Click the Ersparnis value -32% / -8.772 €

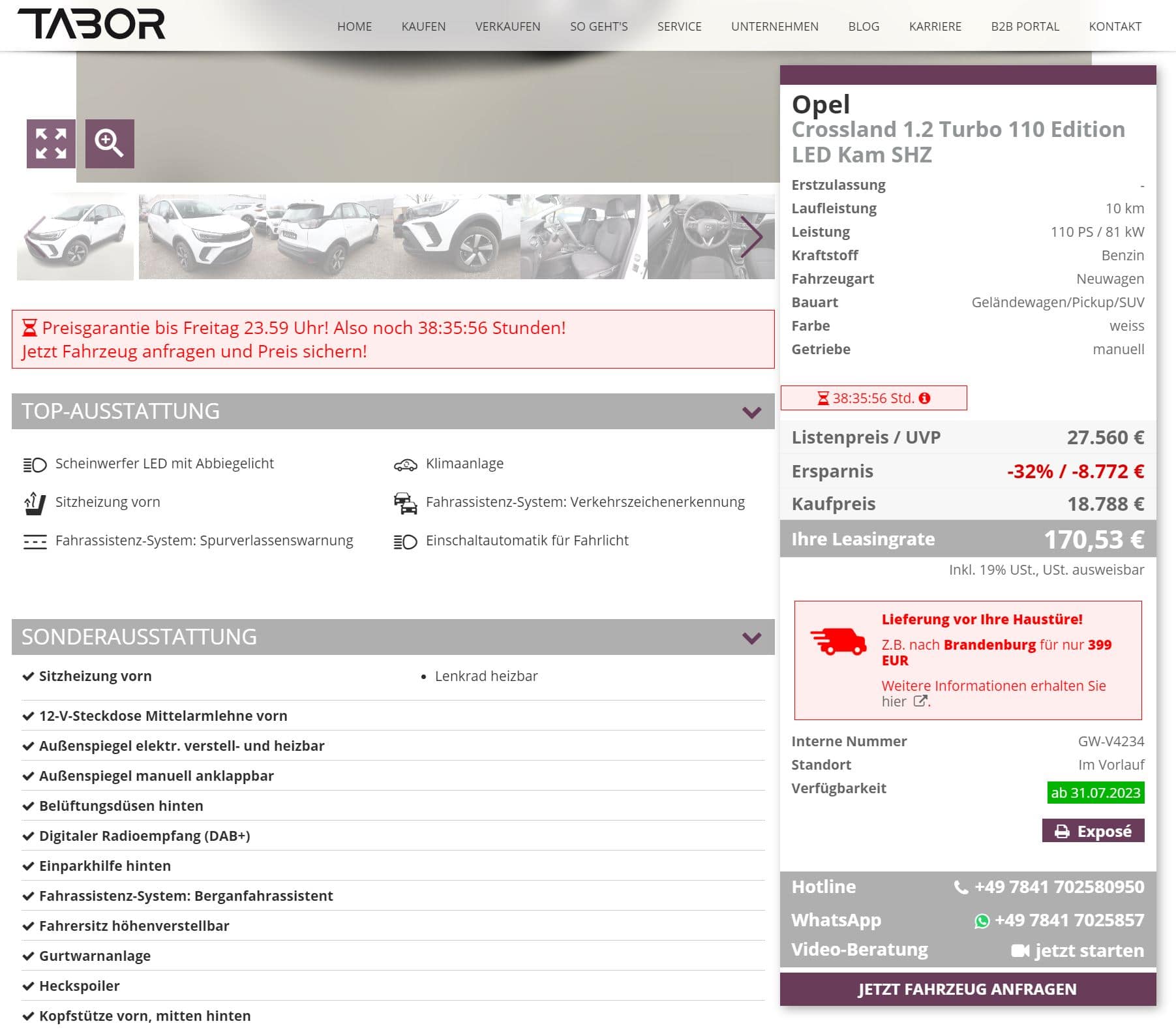tap(1075, 471)
